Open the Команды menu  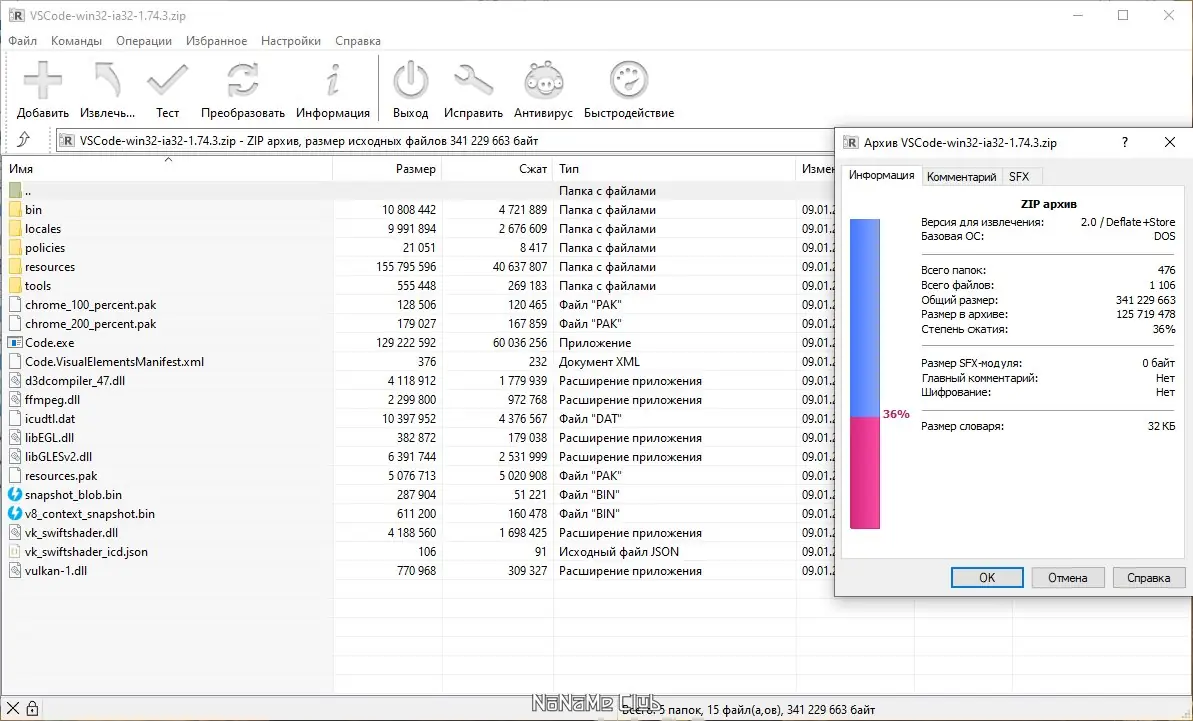(x=76, y=41)
